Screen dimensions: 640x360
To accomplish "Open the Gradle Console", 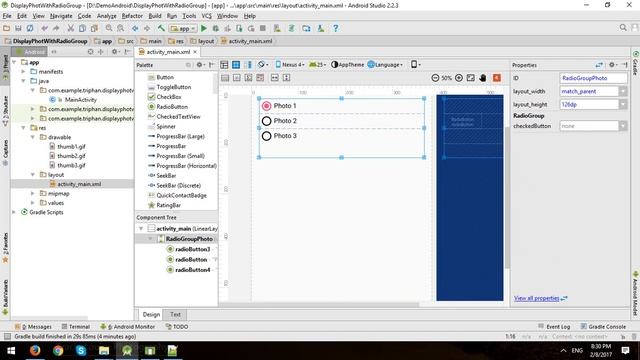I will [x=603, y=327].
